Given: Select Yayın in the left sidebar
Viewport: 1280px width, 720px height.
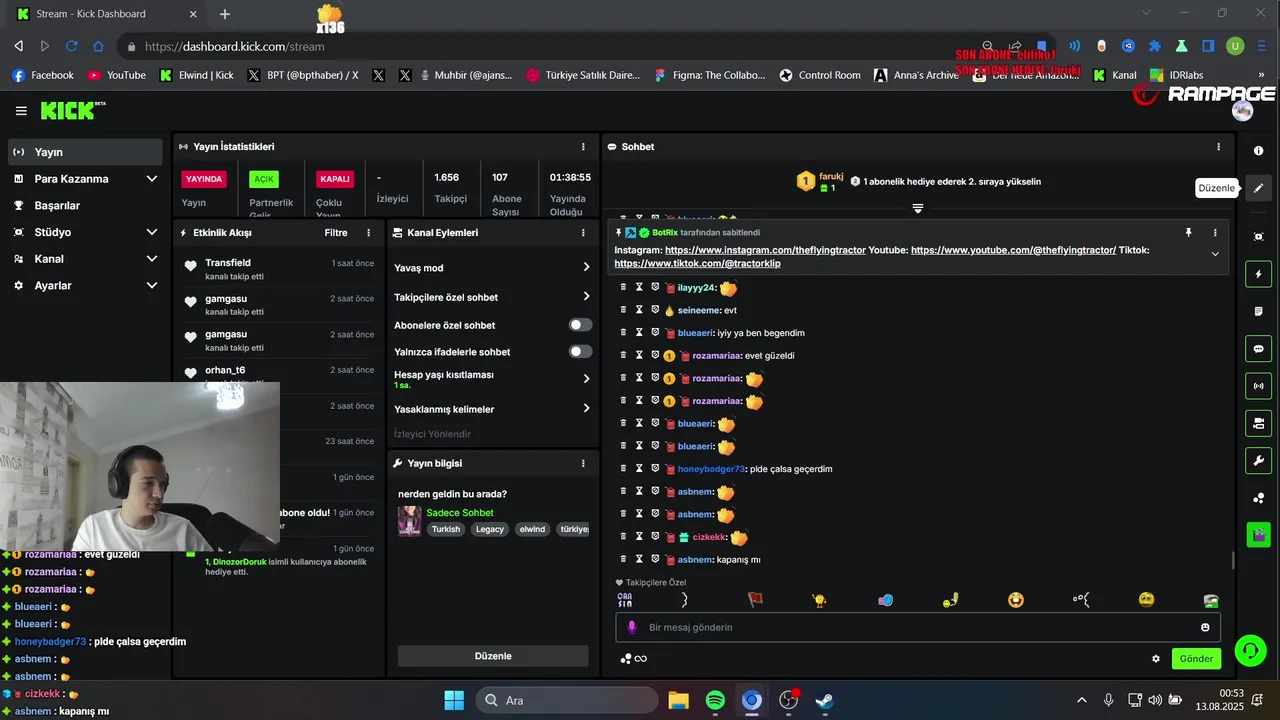Looking at the screenshot, I should 85,152.
